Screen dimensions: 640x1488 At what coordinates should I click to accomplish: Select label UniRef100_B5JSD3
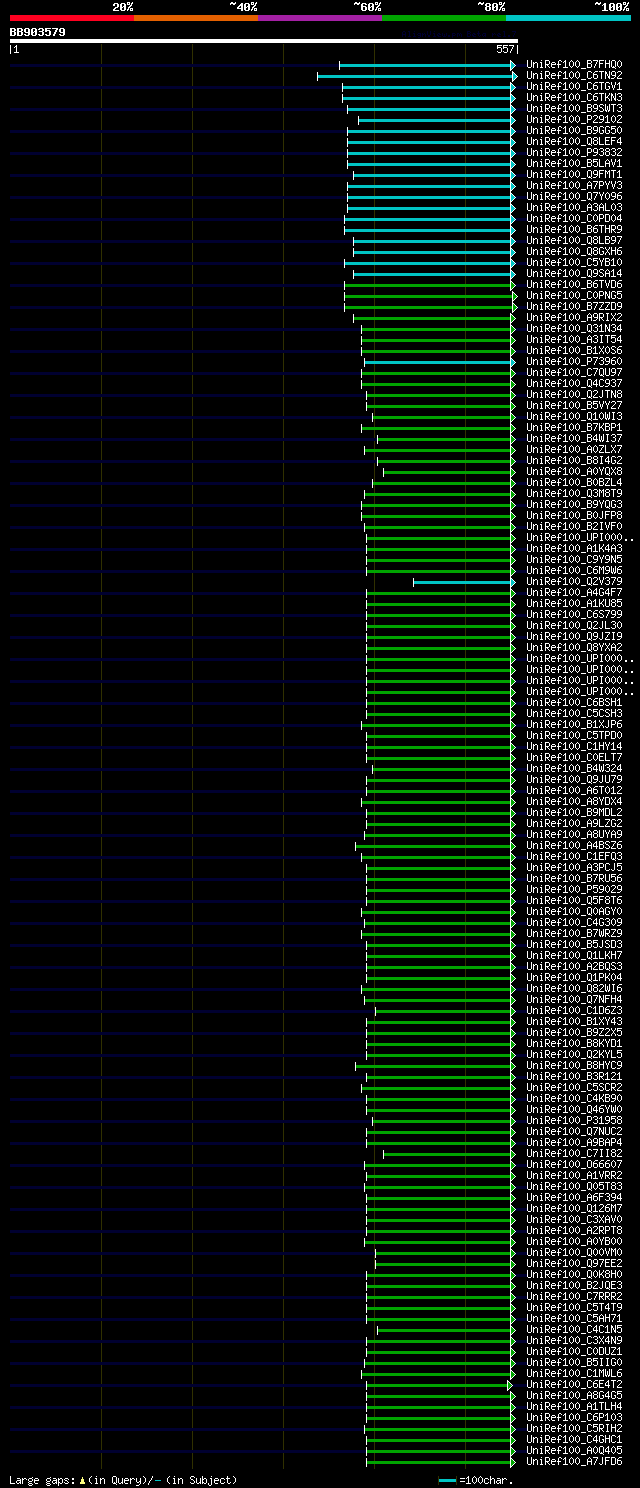click(574, 944)
